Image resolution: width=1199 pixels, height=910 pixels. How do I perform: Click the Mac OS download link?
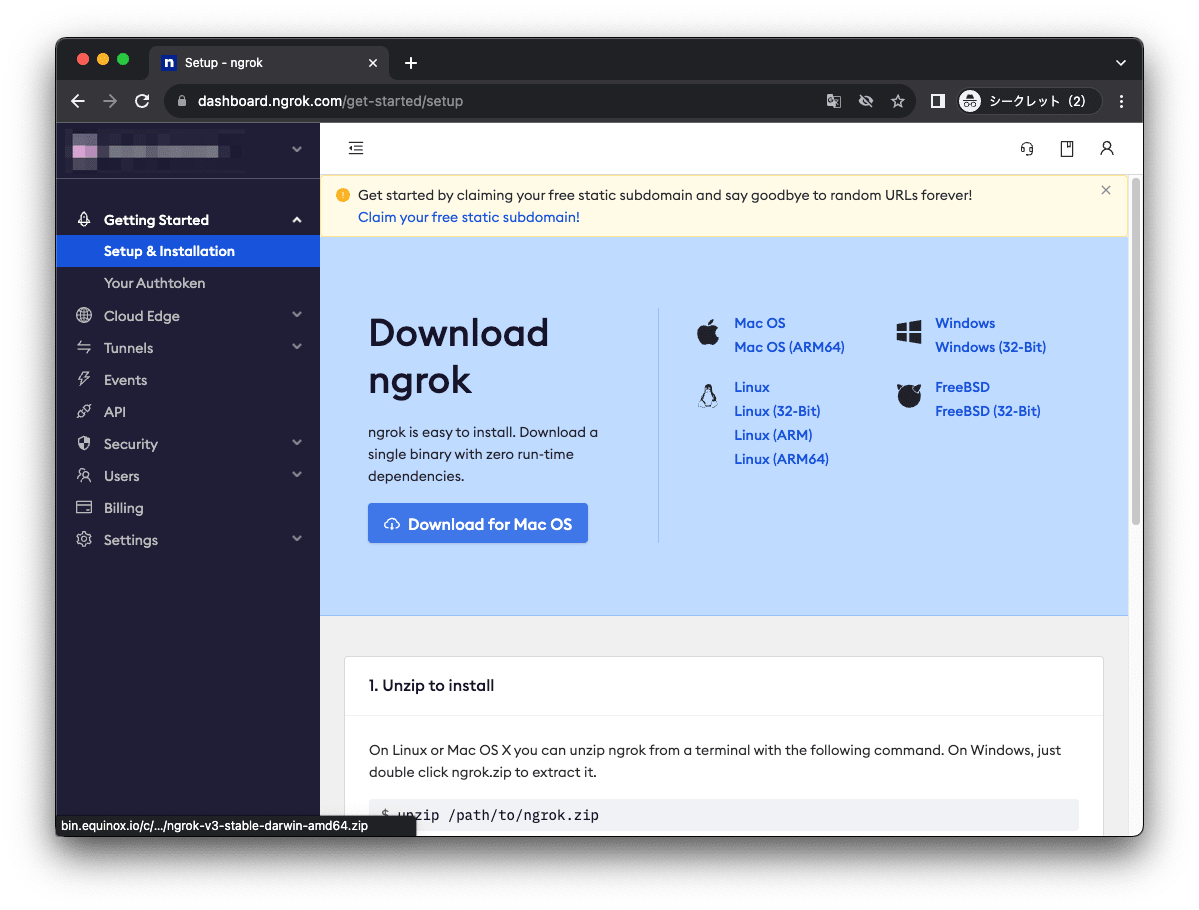click(x=759, y=323)
